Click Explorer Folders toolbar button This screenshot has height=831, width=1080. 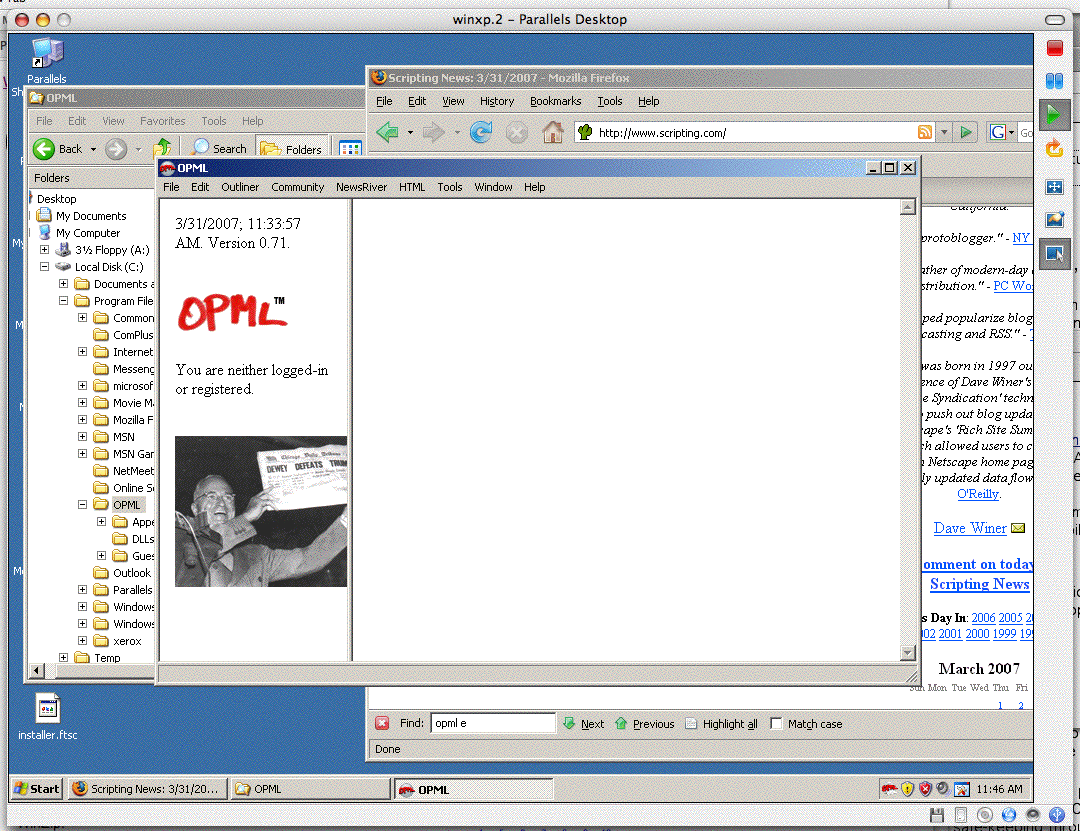coord(291,149)
